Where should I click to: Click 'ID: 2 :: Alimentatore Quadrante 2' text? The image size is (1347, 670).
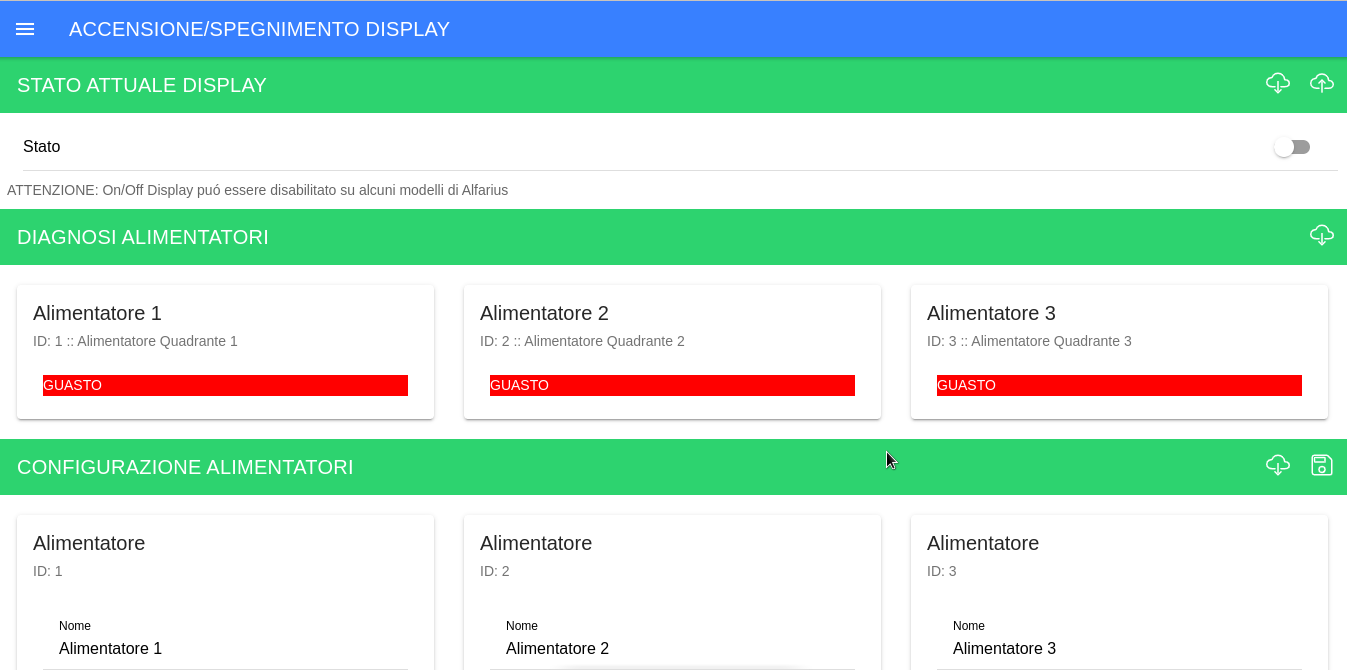[582, 341]
